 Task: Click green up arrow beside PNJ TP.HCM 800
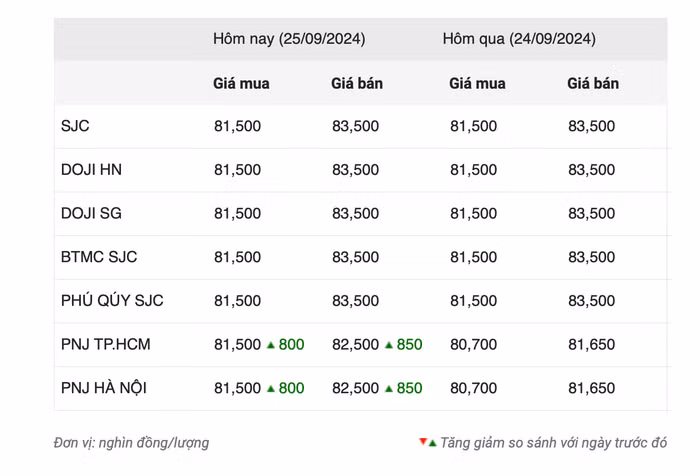(x=270, y=345)
